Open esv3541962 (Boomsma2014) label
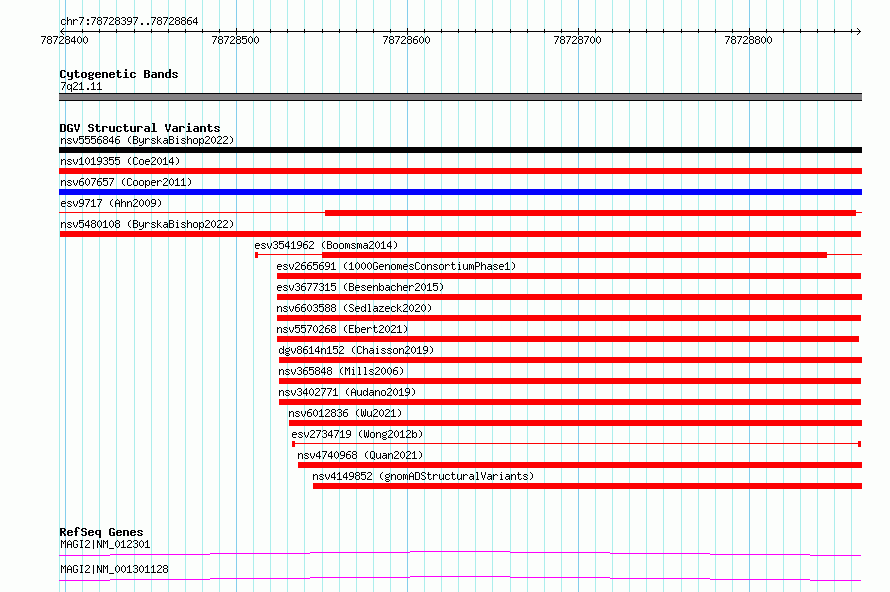The height and width of the screenshot is (592, 890). click(x=326, y=245)
